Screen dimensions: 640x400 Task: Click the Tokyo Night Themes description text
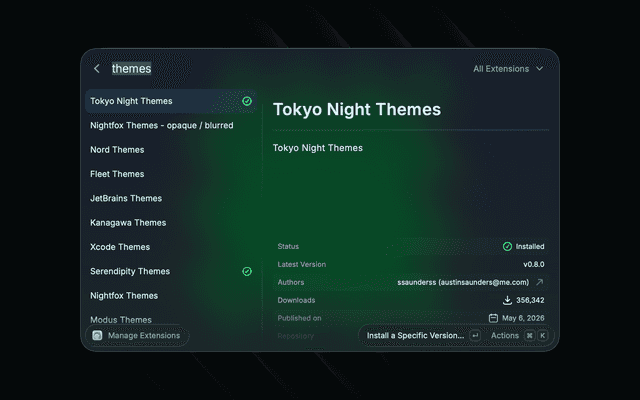point(318,148)
